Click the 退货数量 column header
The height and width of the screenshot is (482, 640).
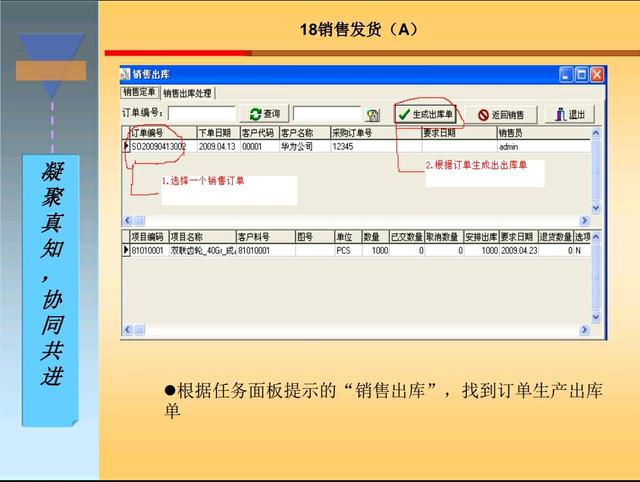[556, 237]
